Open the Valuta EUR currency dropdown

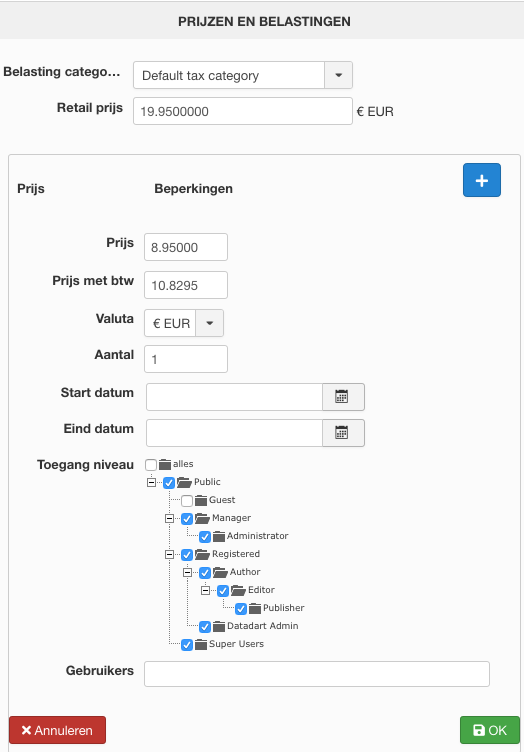coord(184,323)
